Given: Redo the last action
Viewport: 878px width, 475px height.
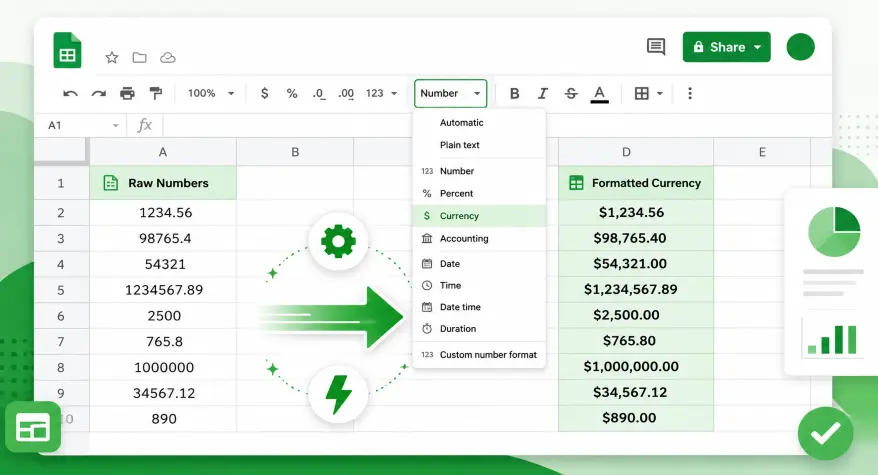Looking at the screenshot, I should click(x=99, y=94).
